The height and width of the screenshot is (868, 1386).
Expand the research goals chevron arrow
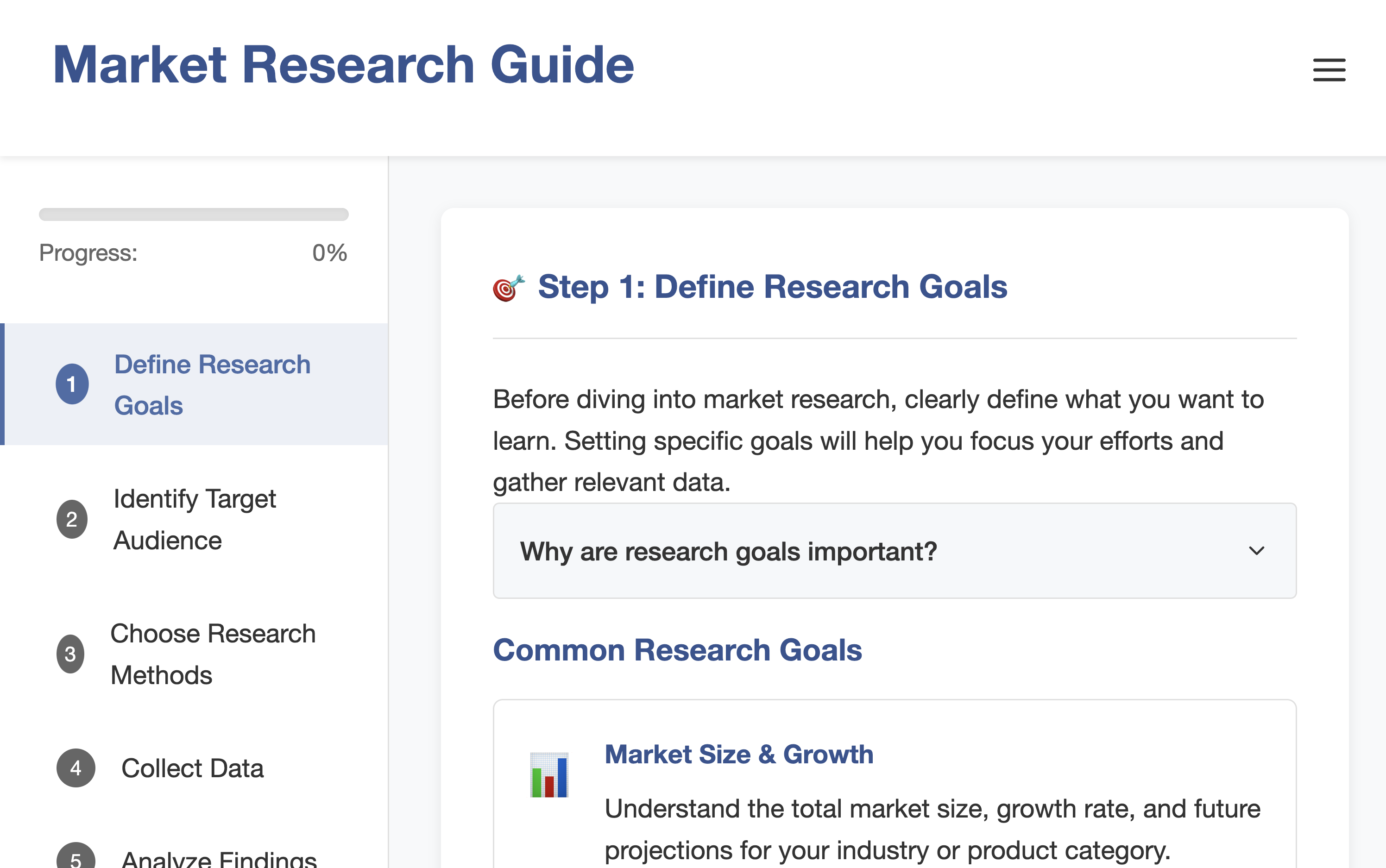click(1256, 551)
